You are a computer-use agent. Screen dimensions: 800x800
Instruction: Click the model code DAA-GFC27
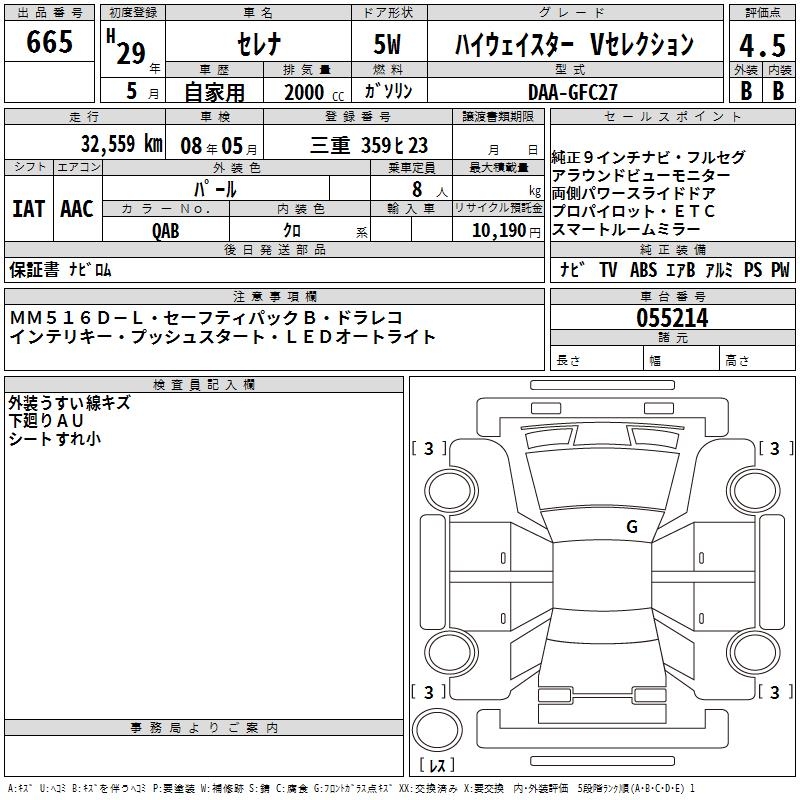pos(572,92)
